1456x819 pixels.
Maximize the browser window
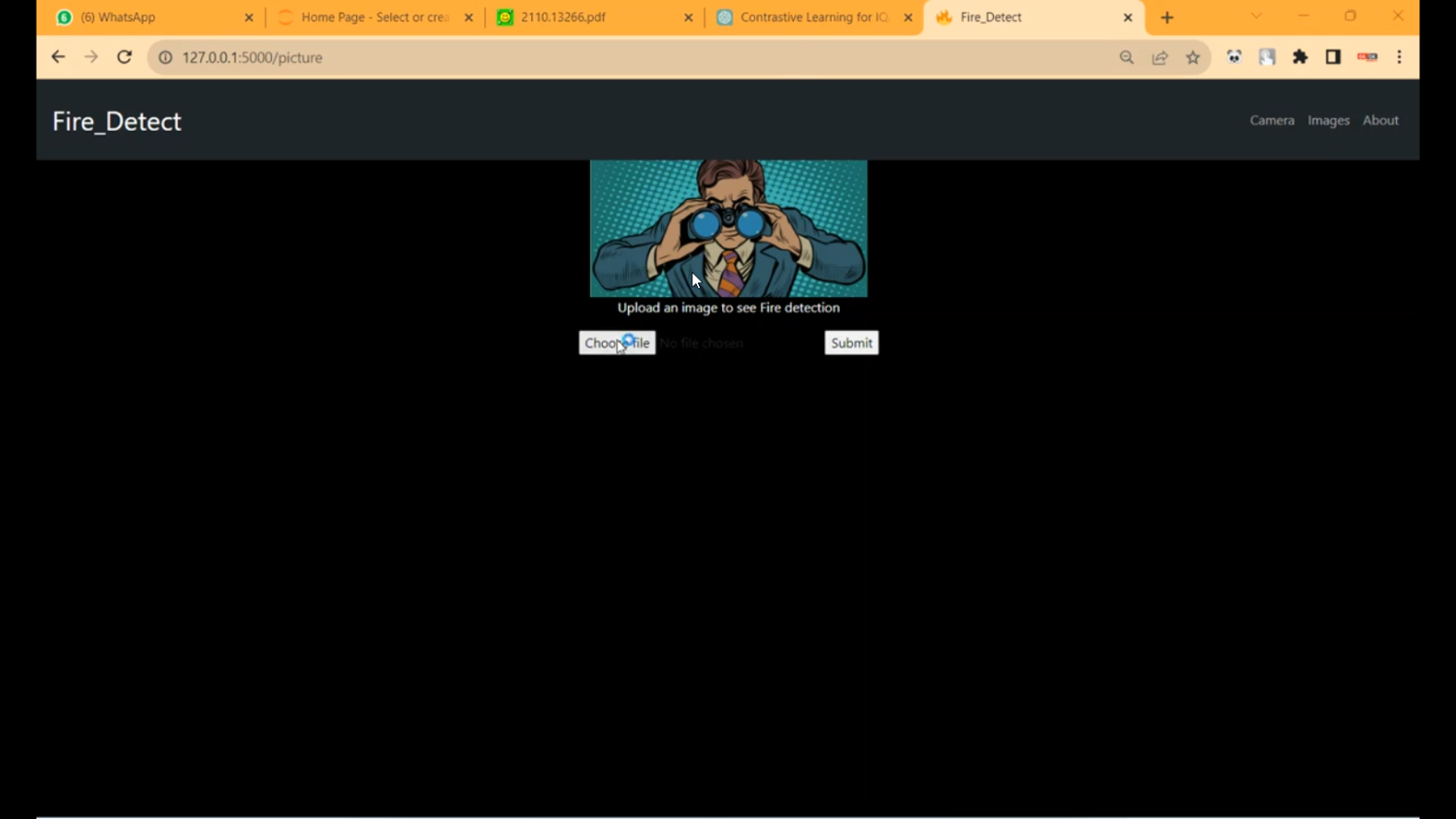pos(1350,16)
